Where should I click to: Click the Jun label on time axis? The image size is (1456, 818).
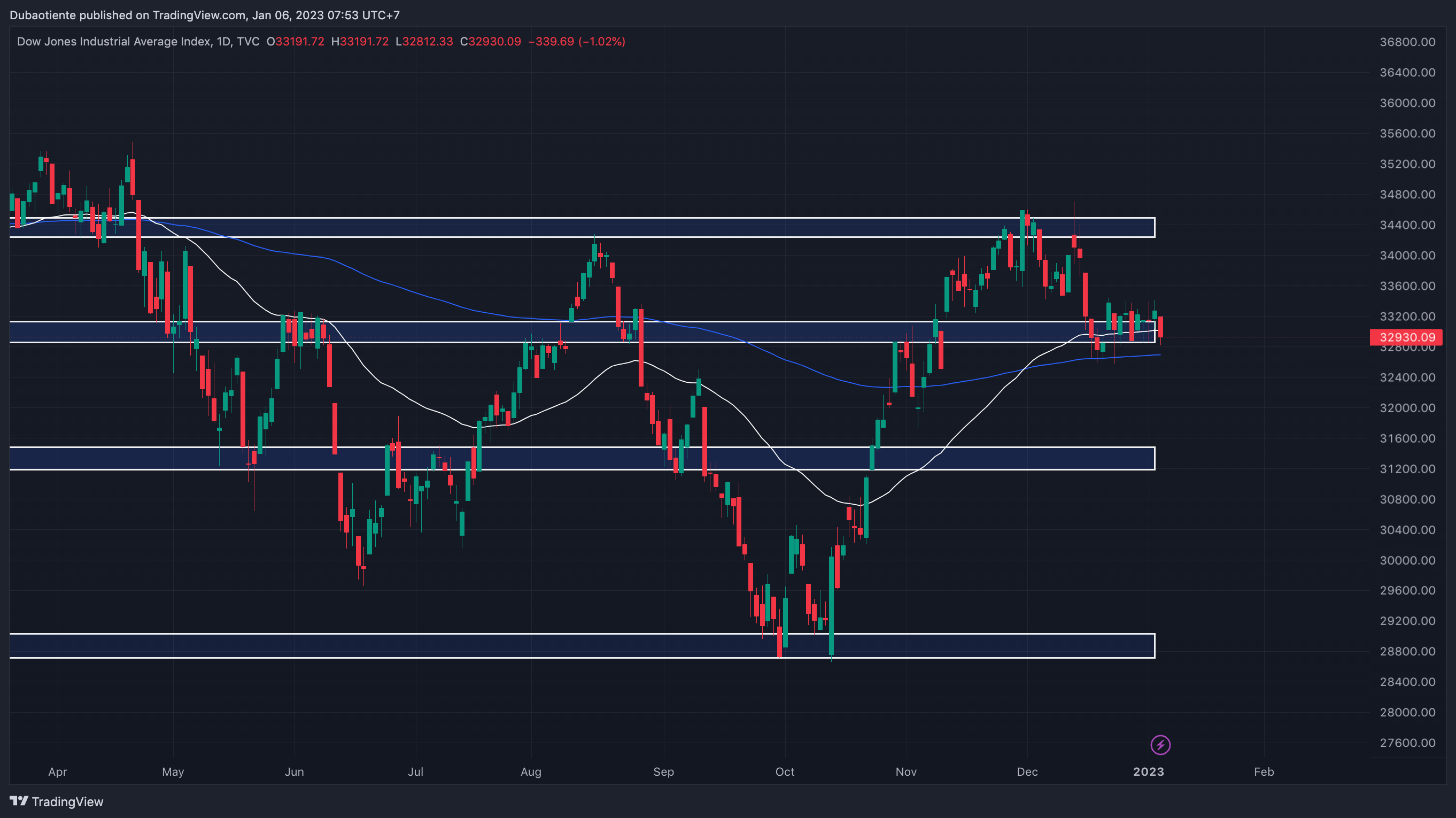pos(295,771)
